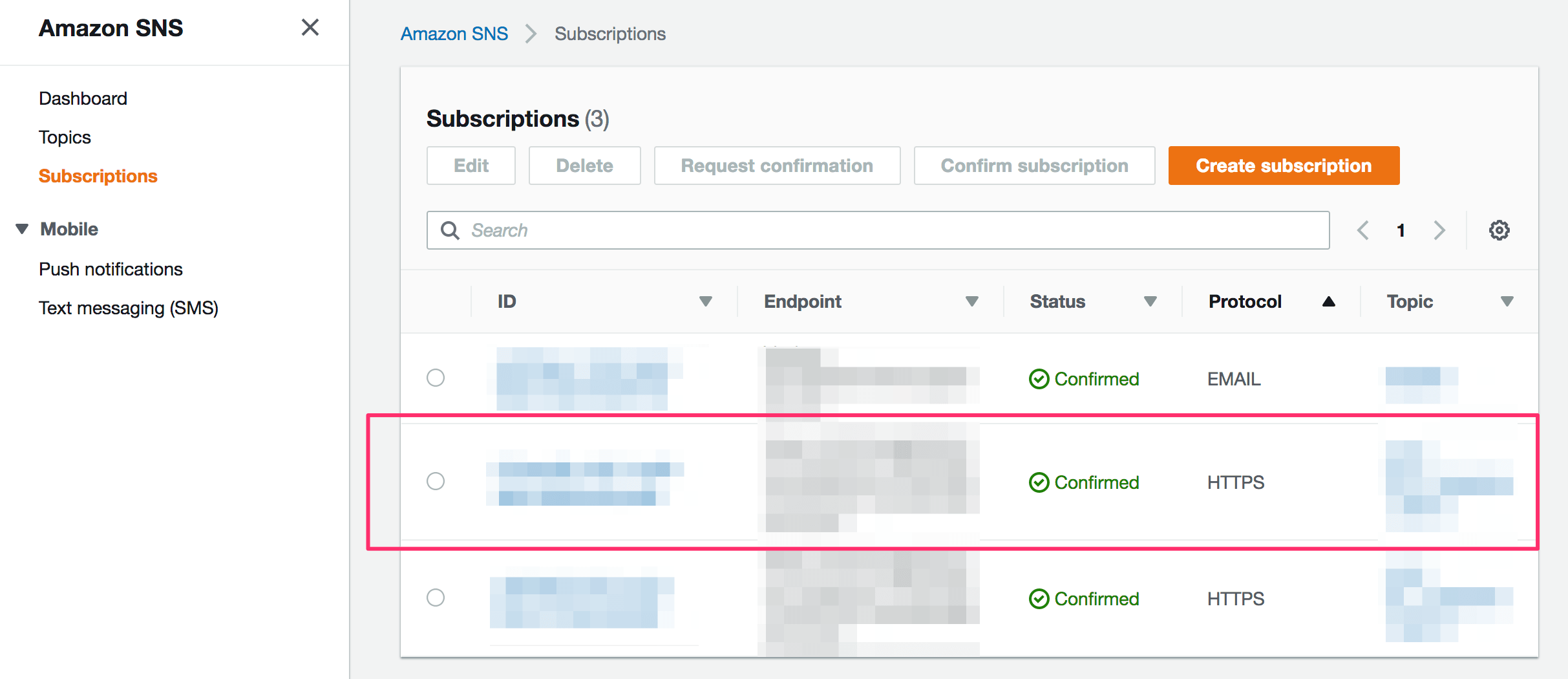The image size is (1568, 679).
Task: Click the page number 1
Action: 1401,230
